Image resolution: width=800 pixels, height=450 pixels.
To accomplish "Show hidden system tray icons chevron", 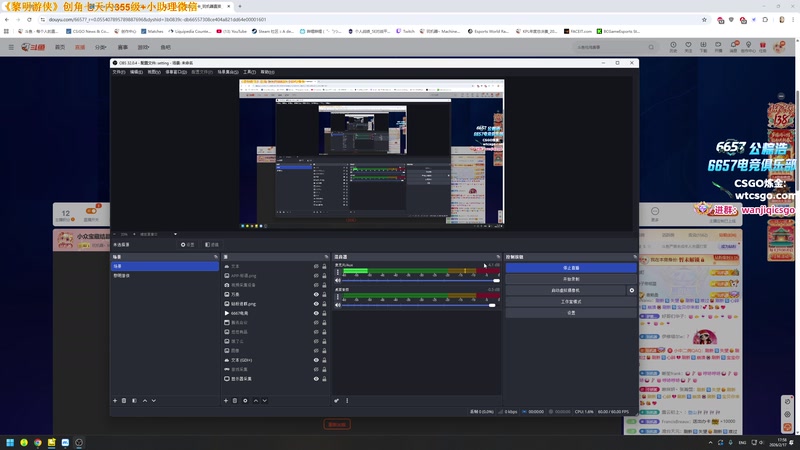I will coord(710,442).
